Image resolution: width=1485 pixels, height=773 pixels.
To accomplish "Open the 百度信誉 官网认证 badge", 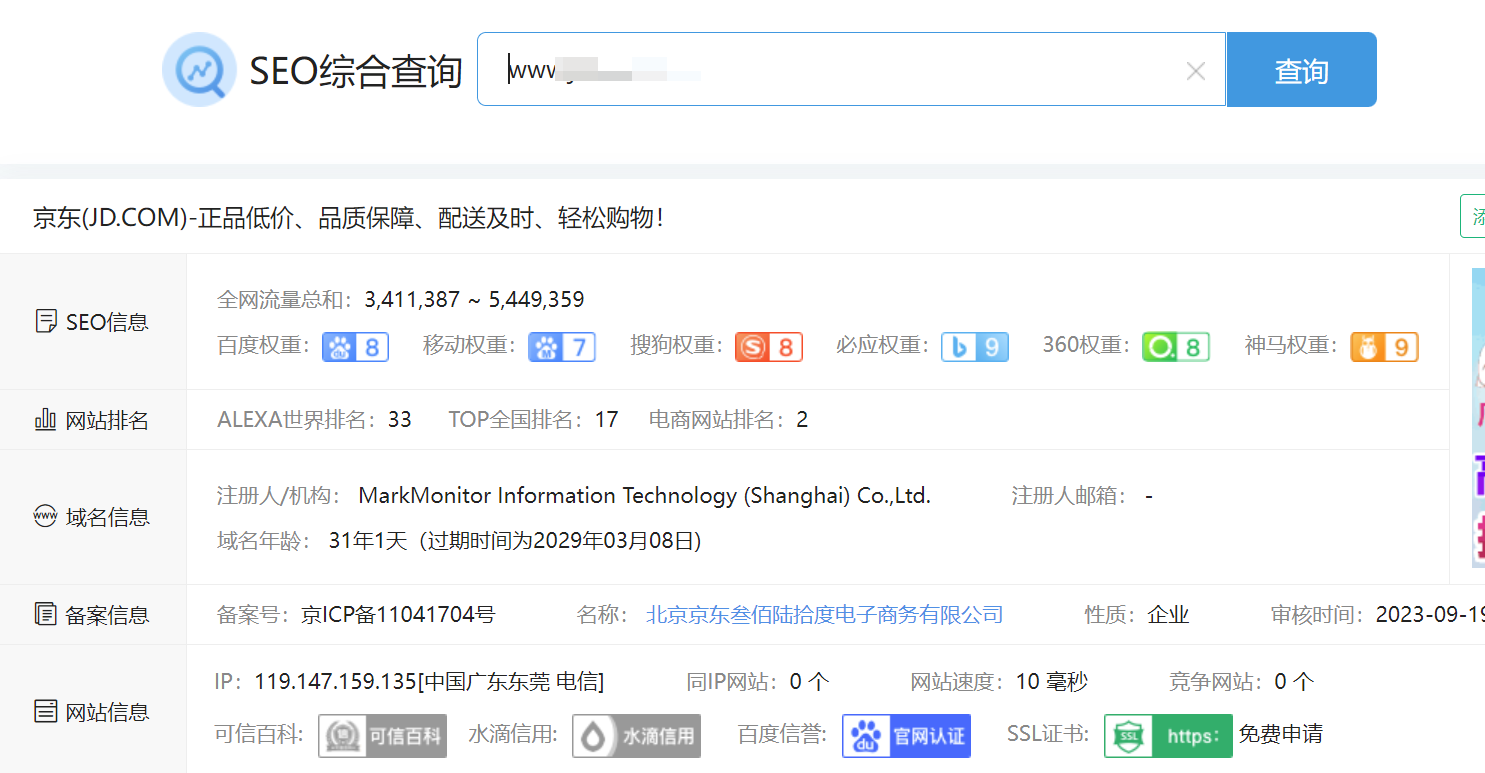I will coord(907,736).
